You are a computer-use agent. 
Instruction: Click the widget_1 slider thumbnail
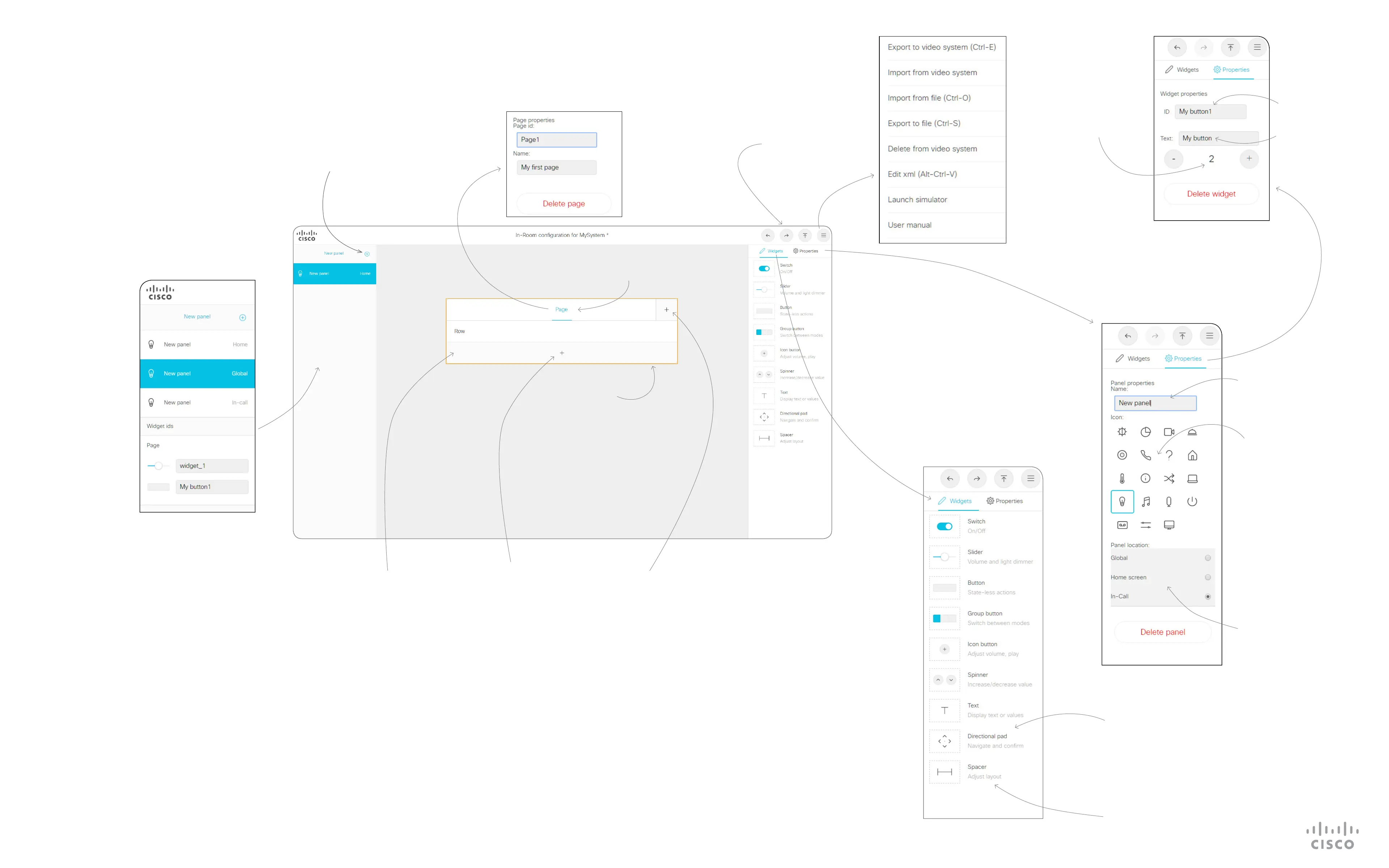click(158, 465)
